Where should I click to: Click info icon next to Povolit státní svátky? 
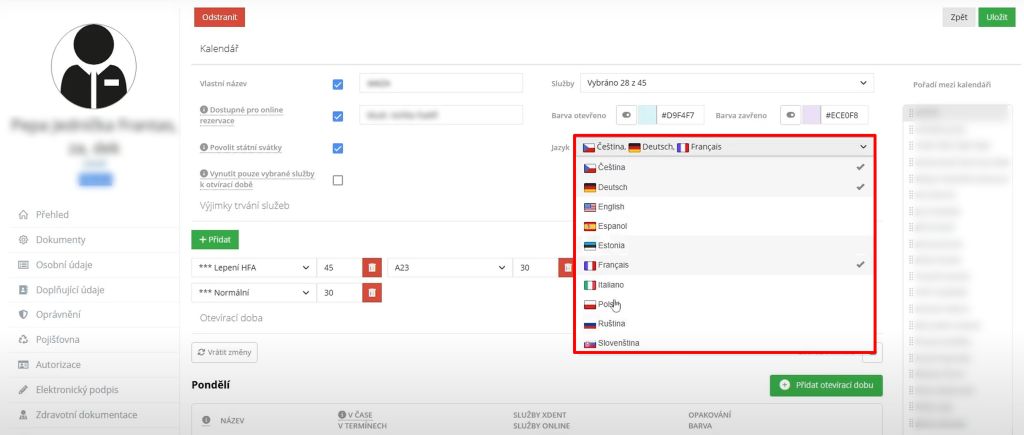[x=205, y=147]
